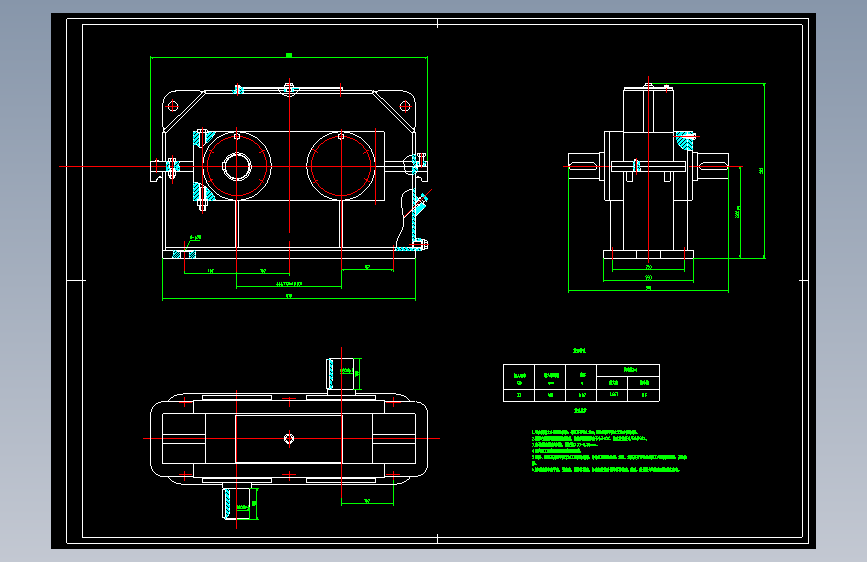This screenshot has height=562, width=867.
Task: Pick the total height dimension beside side view
Action: (x=763, y=170)
